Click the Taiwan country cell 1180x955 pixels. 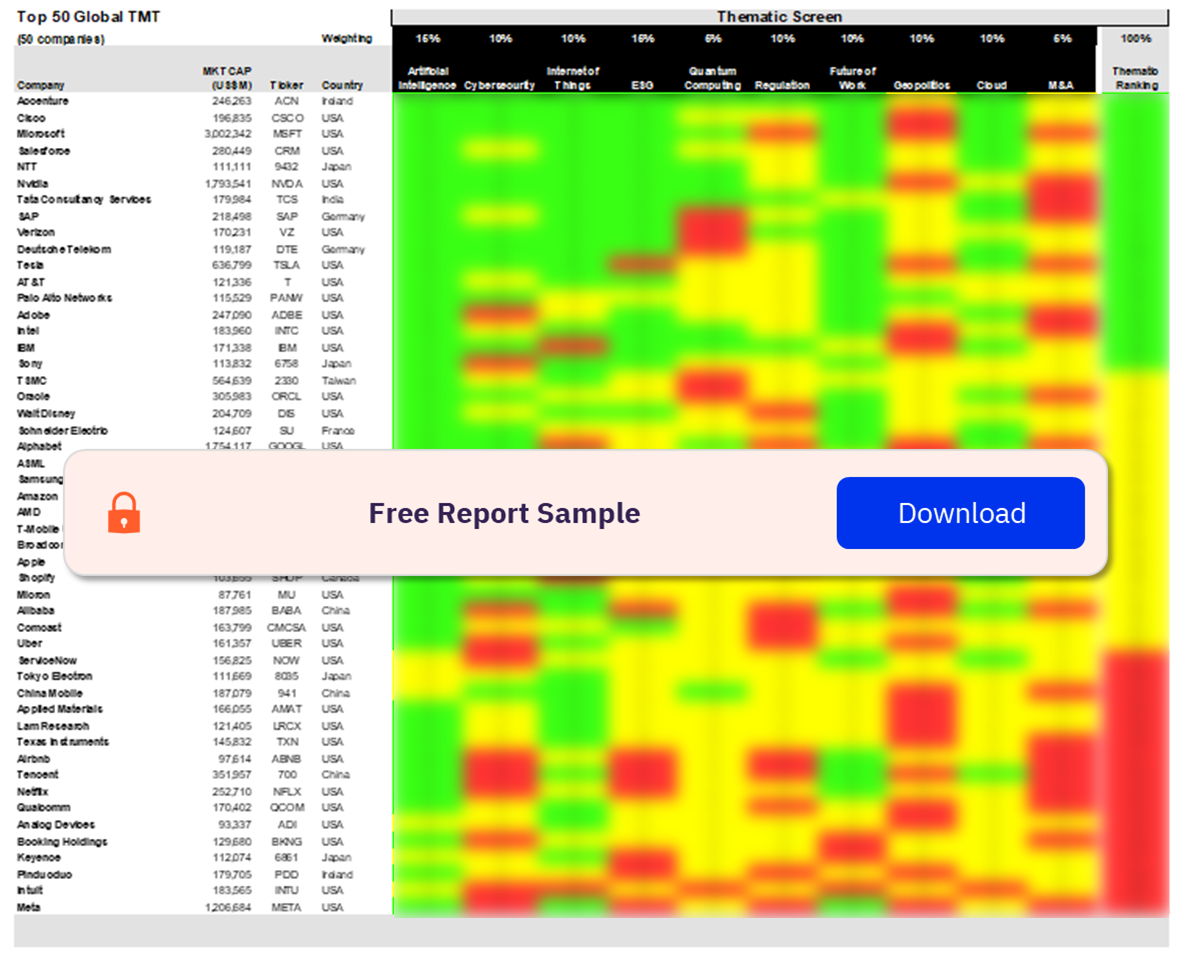339,381
